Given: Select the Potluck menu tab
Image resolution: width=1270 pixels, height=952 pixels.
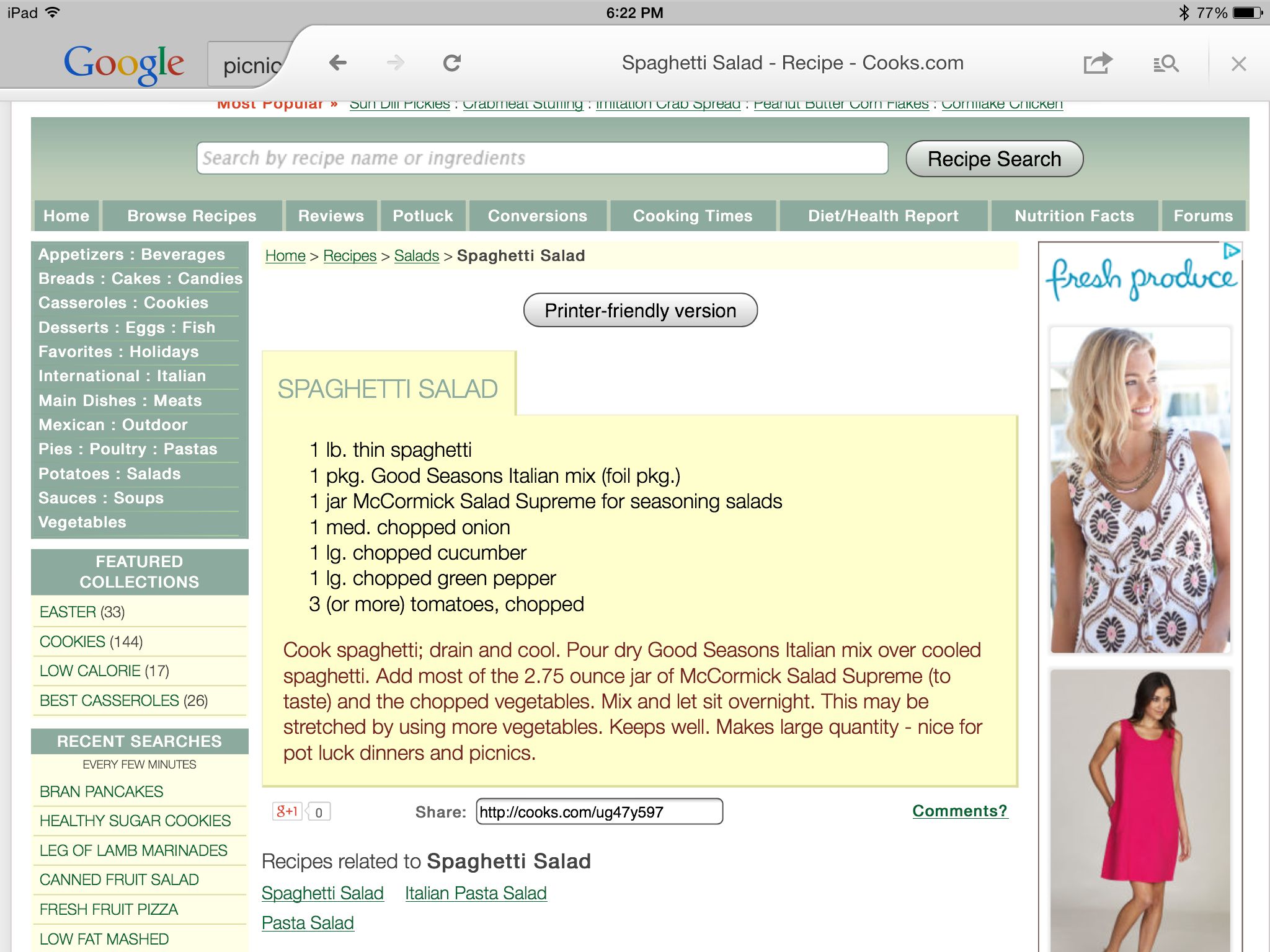Looking at the screenshot, I should (422, 216).
